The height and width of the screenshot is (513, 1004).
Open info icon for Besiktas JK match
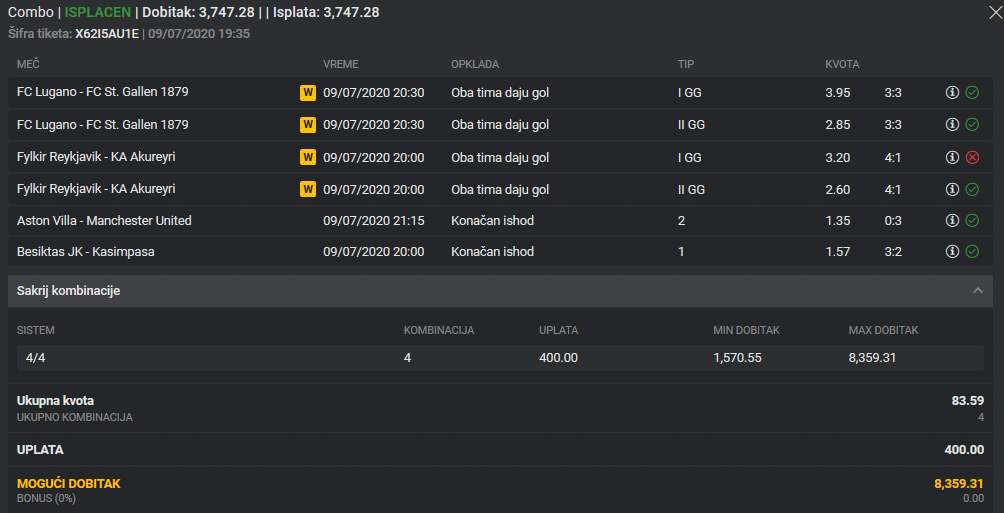[x=952, y=252]
